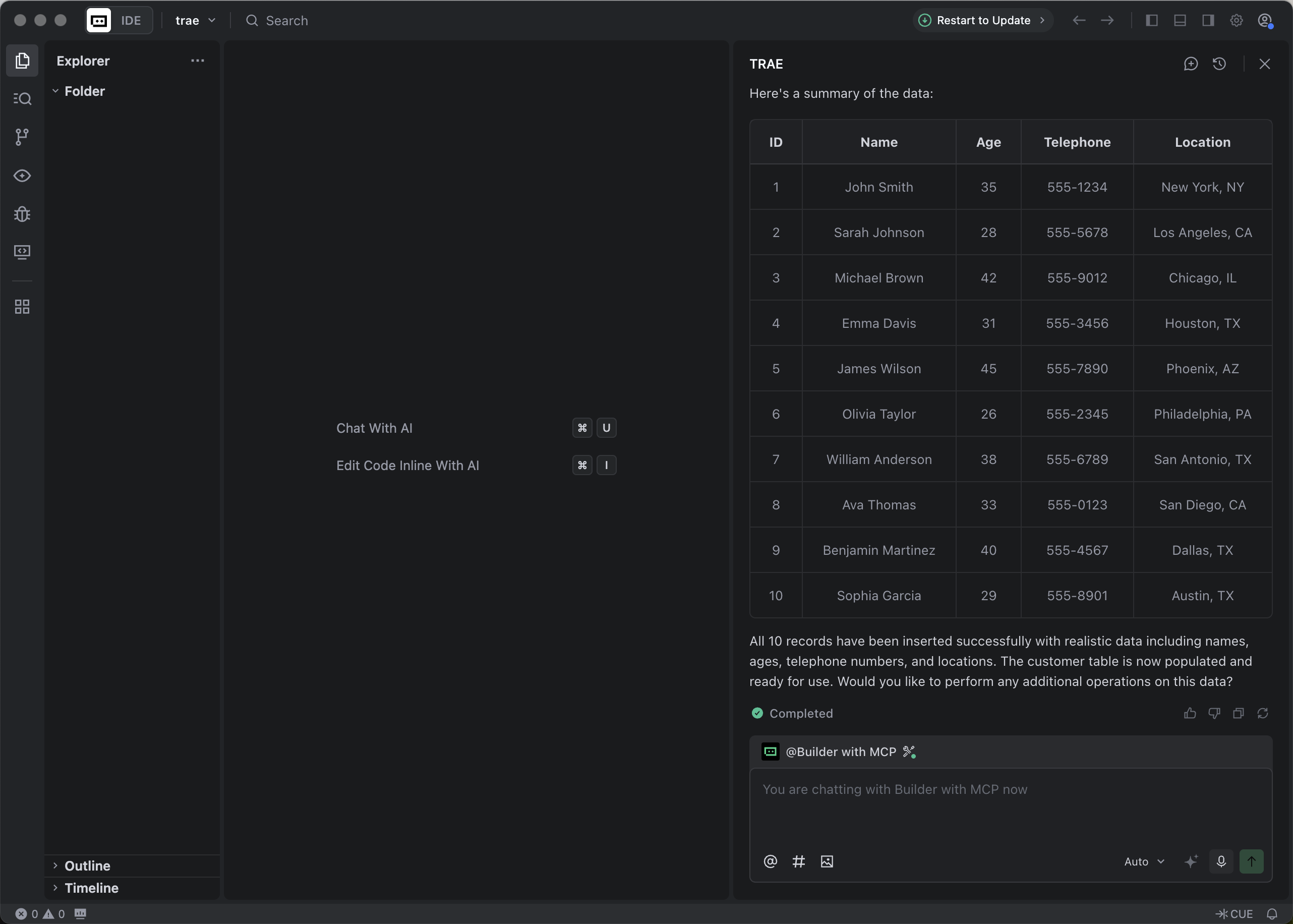The height and width of the screenshot is (924, 1293).
Task: Open the Auto model dropdown
Action: 1144,861
